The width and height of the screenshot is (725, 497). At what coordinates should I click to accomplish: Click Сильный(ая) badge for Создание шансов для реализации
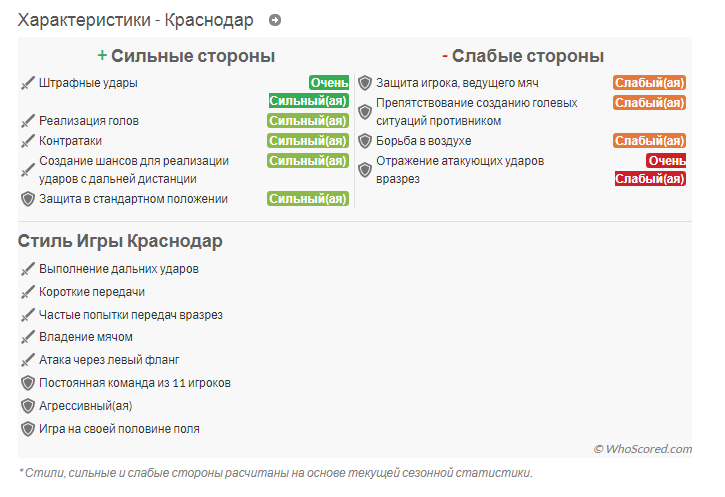pos(308,161)
